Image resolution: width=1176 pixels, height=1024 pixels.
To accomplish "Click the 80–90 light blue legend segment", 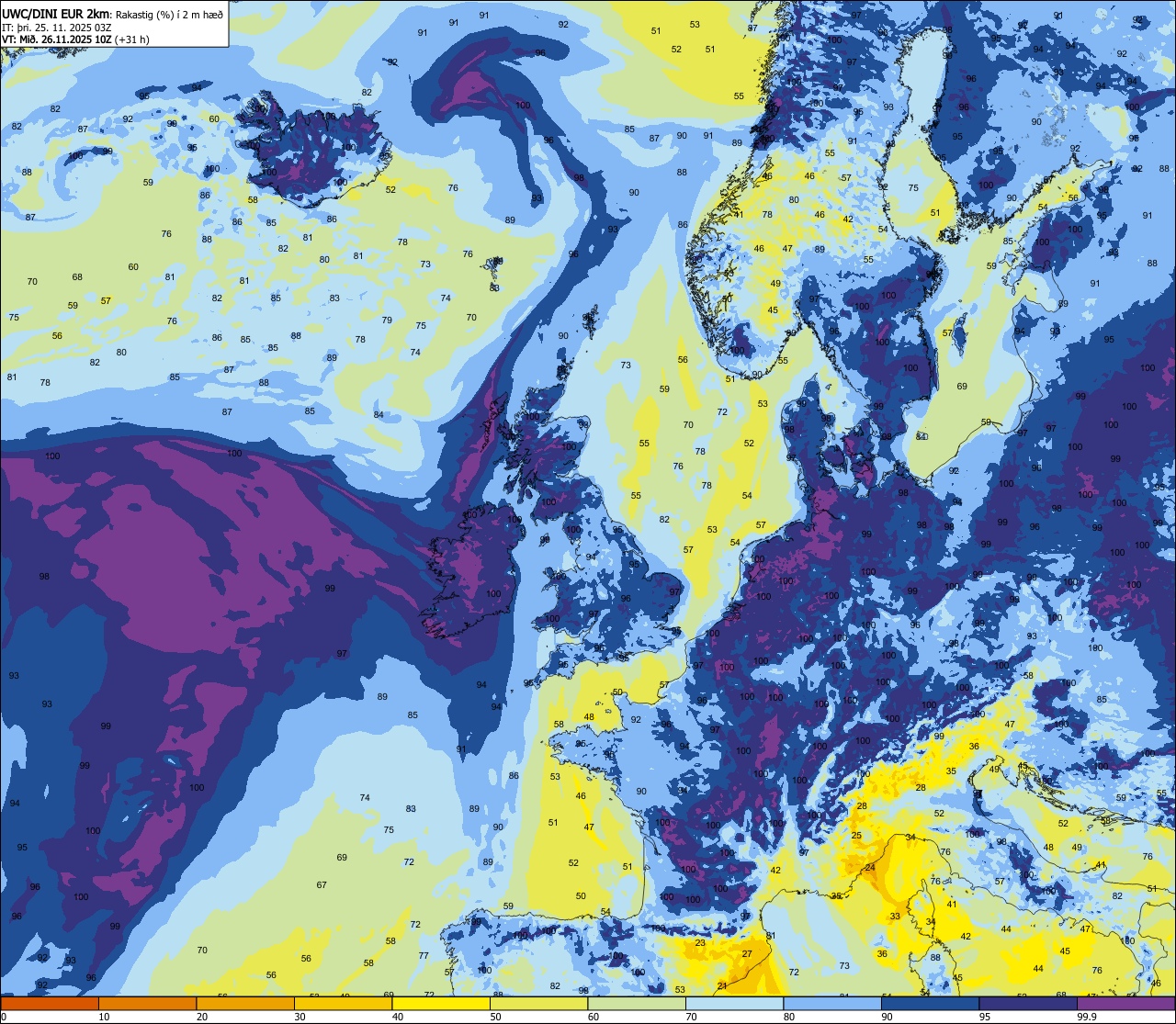I will 832,1003.
